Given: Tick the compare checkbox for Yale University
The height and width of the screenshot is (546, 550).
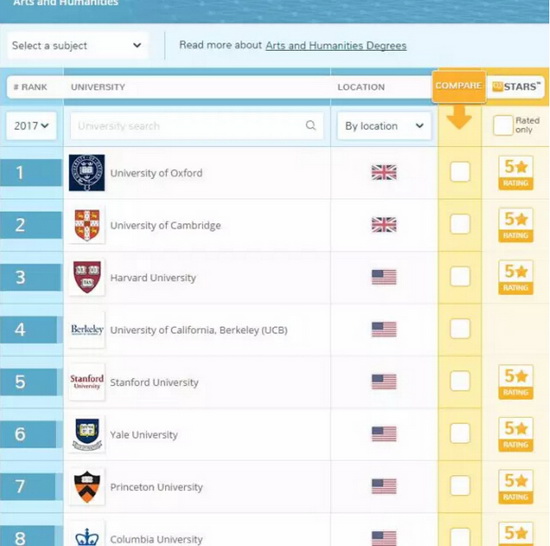Looking at the screenshot, I should point(460,433).
